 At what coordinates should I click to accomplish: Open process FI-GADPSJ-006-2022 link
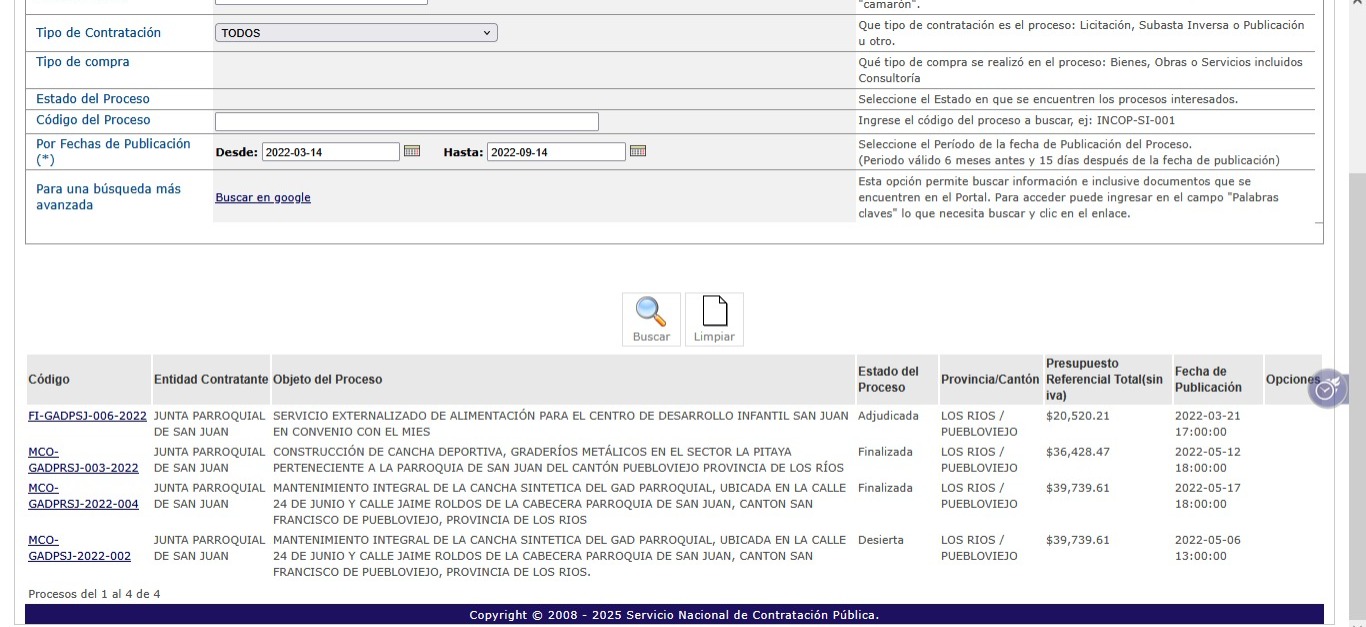(x=87, y=416)
